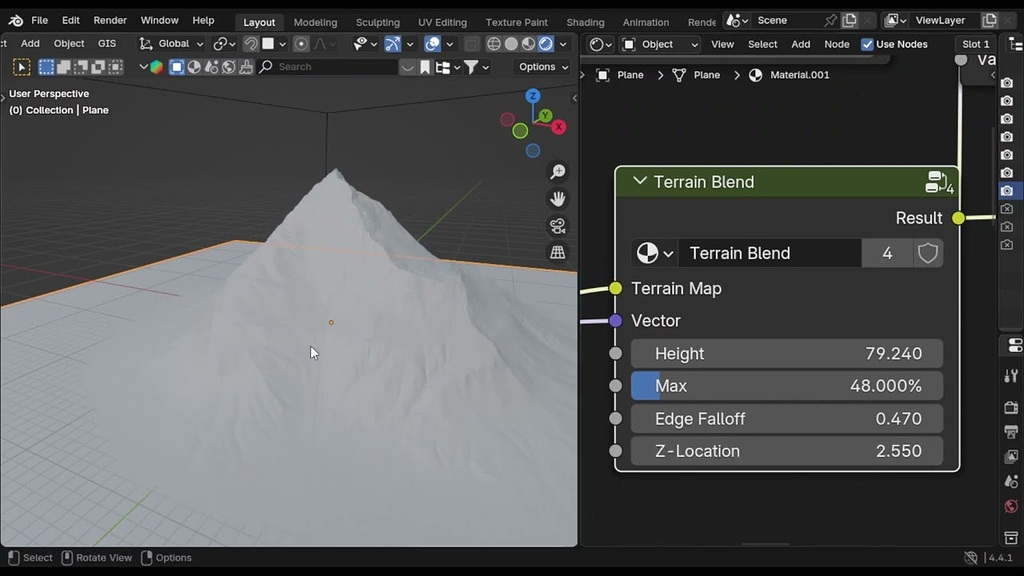Open the Scene properties tab icon
This screenshot has height=576, width=1024.
[x=1011, y=481]
